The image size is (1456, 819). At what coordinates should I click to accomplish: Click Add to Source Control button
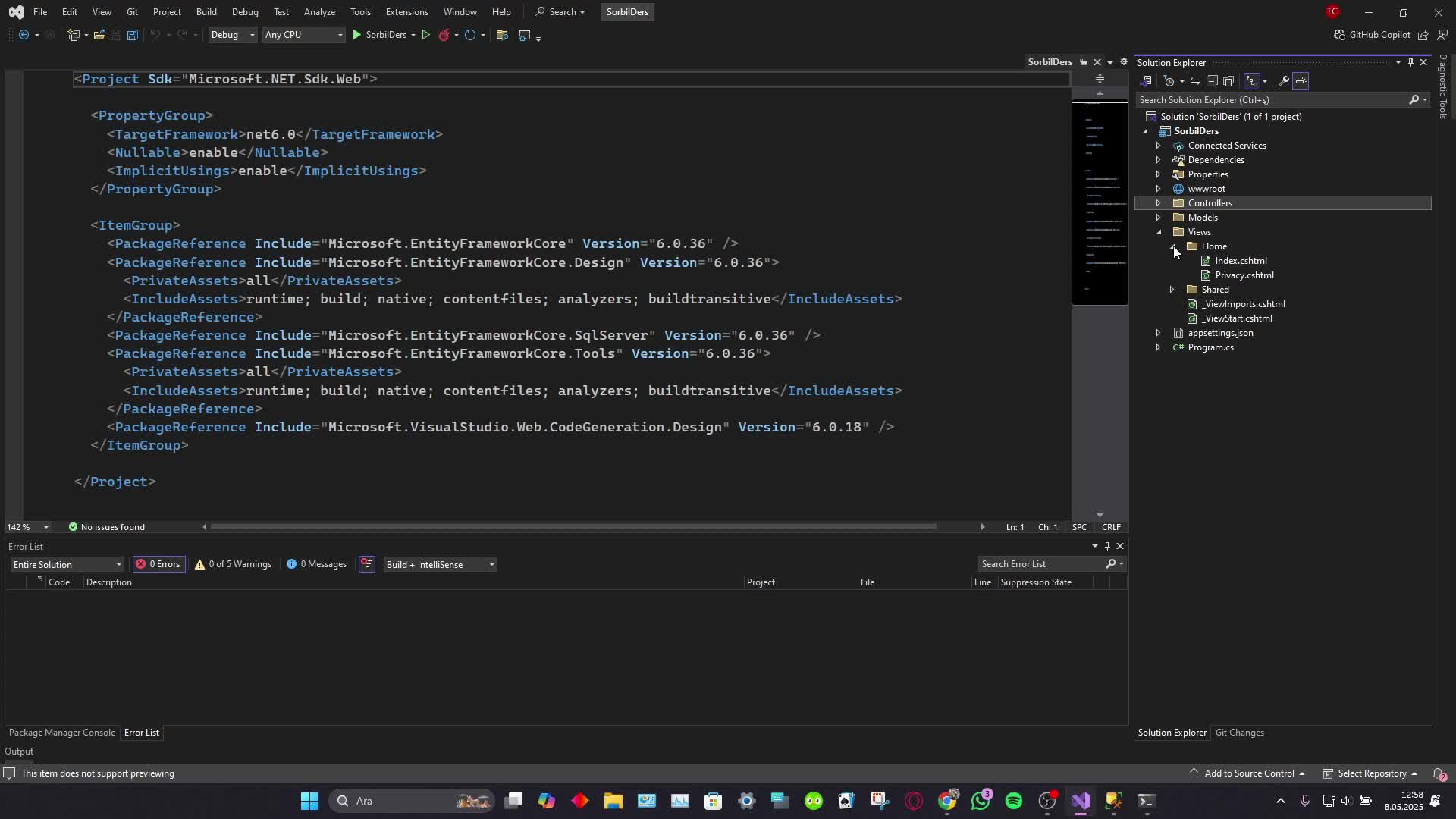pos(1247,773)
